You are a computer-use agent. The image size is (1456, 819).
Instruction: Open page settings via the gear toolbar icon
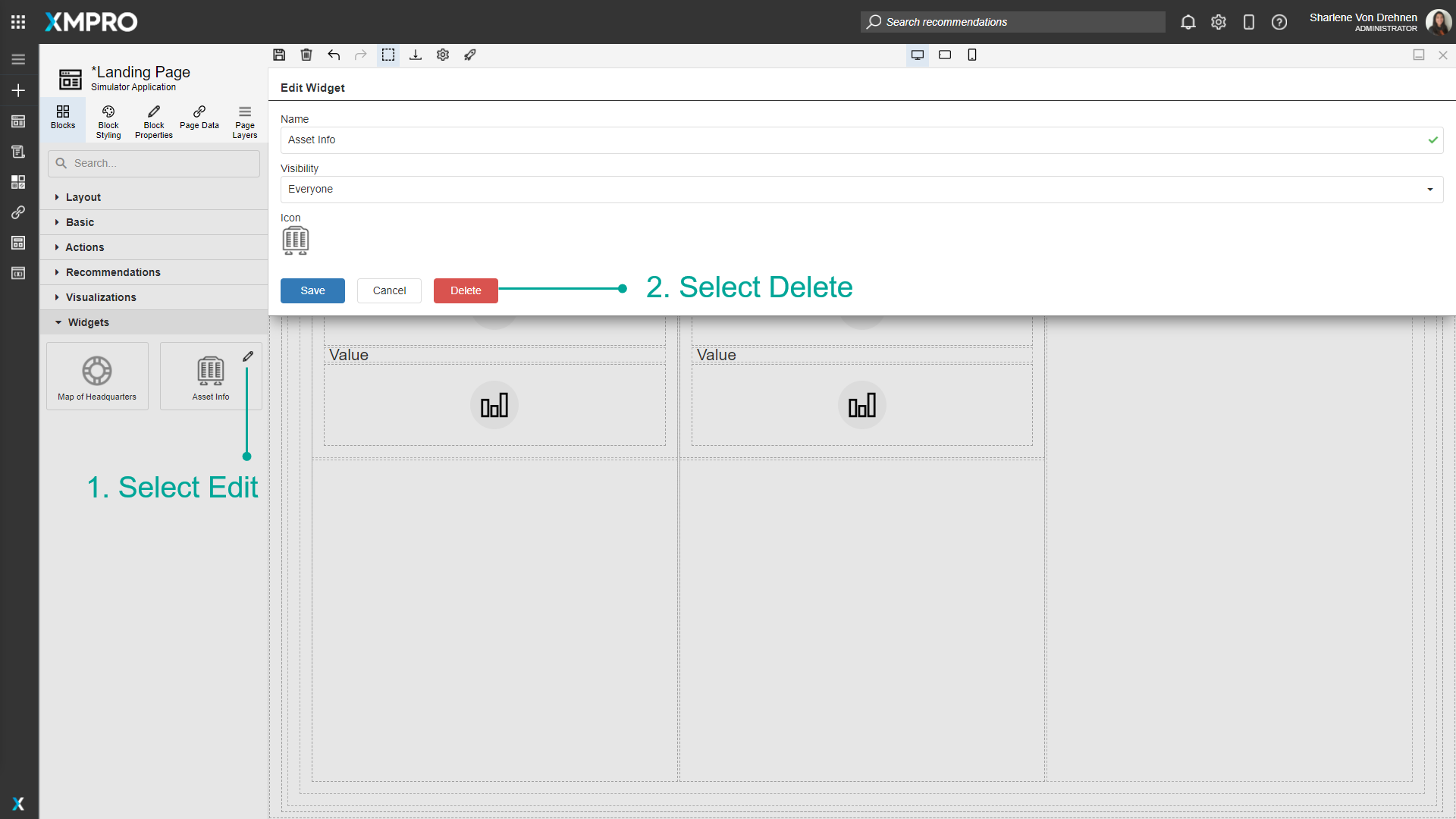pyautogui.click(x=443, y=55)
